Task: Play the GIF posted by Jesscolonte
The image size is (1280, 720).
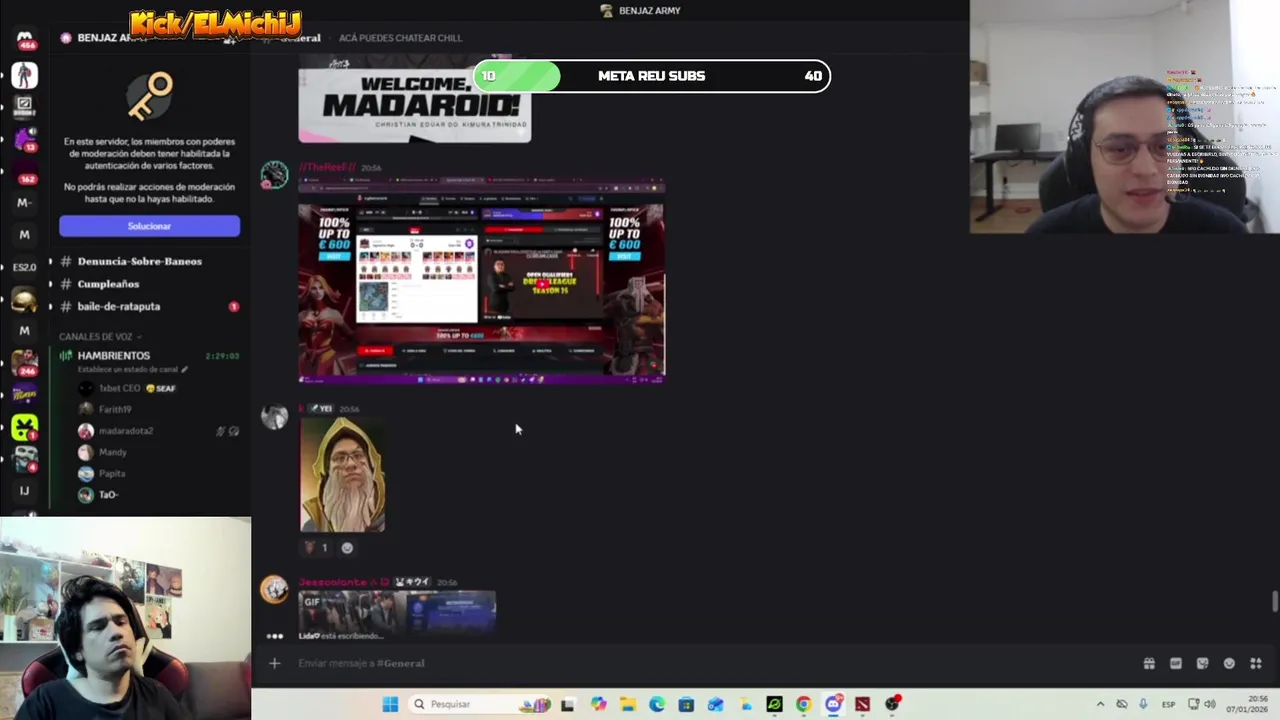Action: click(x=397, y=611)
